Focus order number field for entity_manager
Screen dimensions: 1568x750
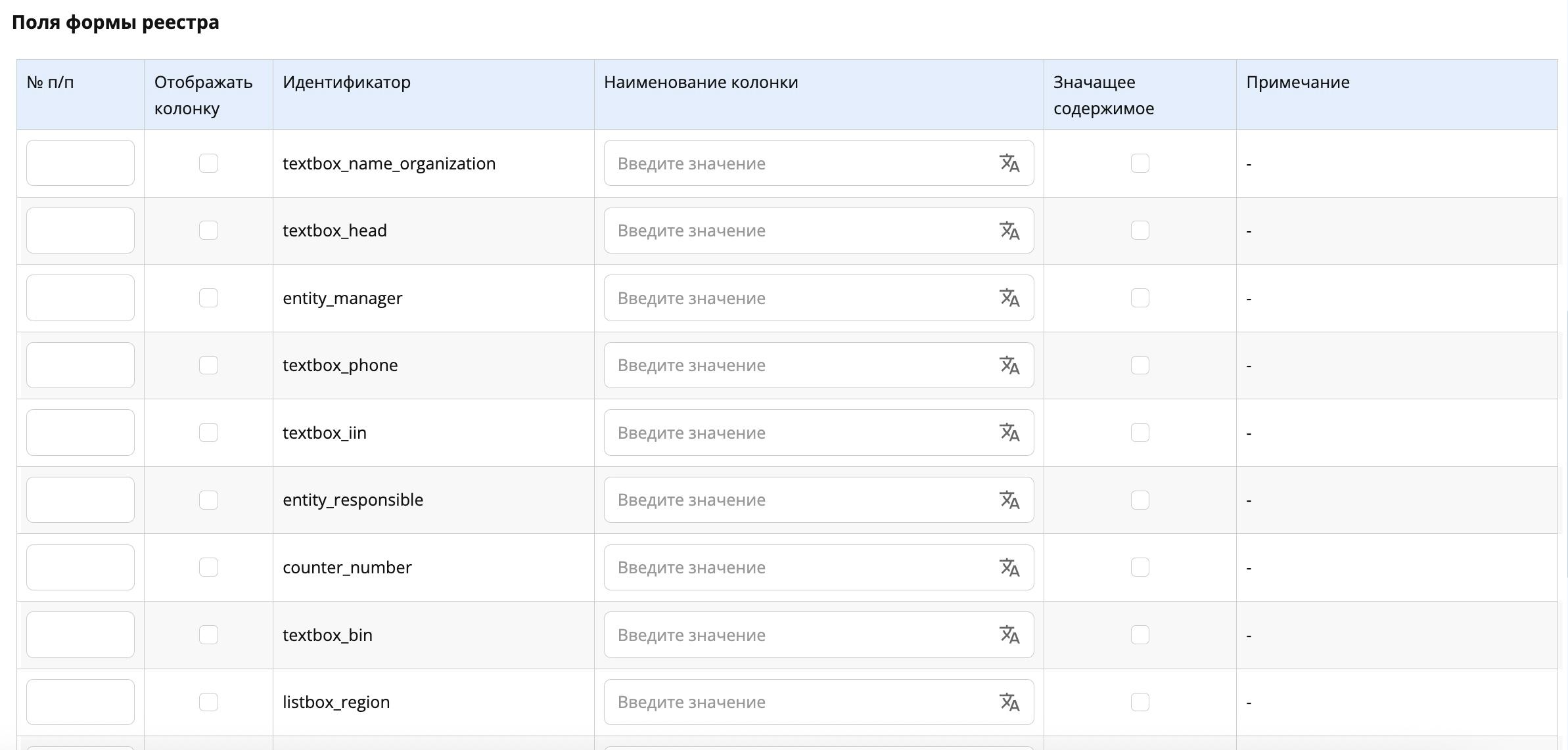[80, 298]
